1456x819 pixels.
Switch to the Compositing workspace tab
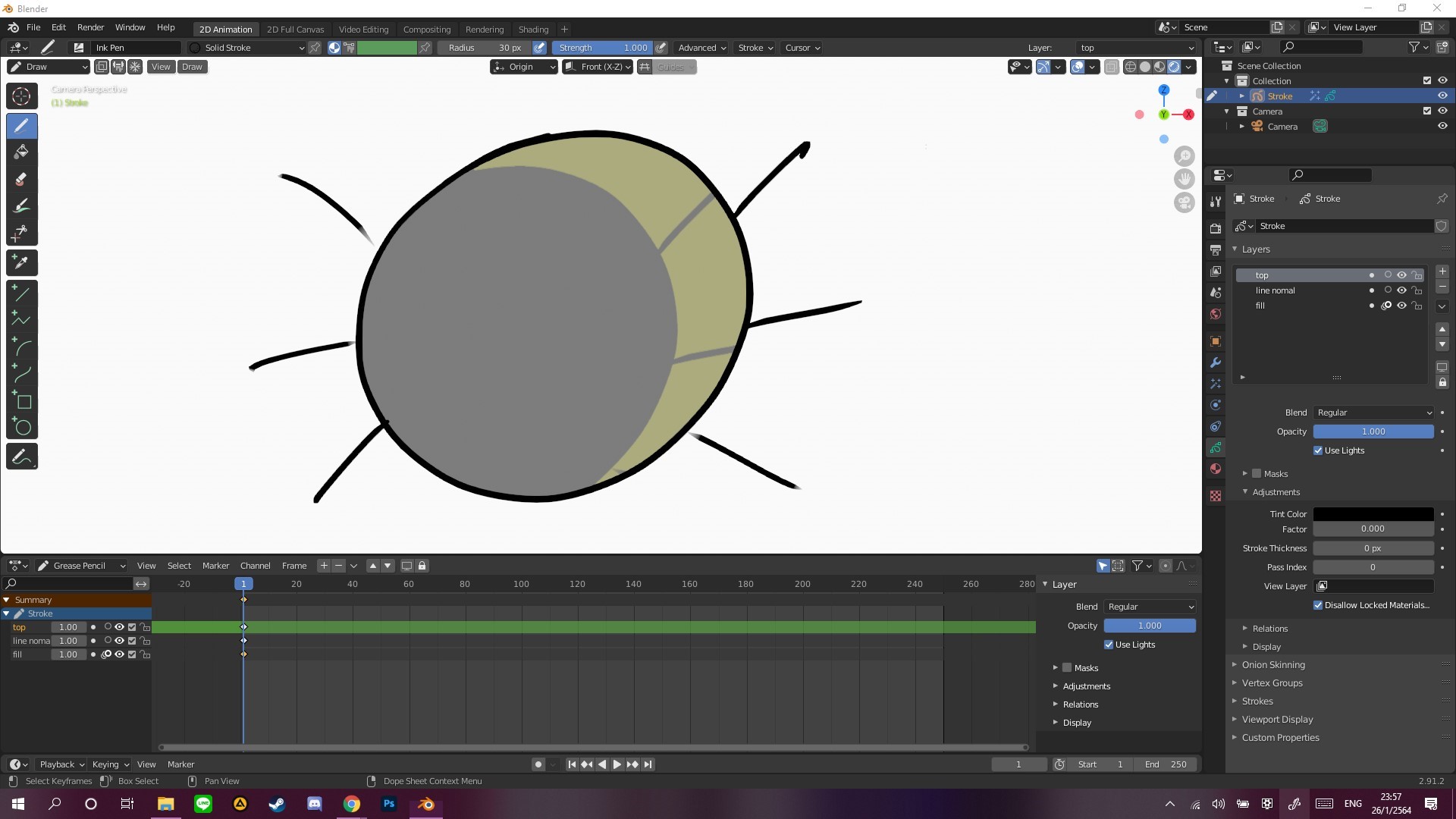click(x=427, y=30)
